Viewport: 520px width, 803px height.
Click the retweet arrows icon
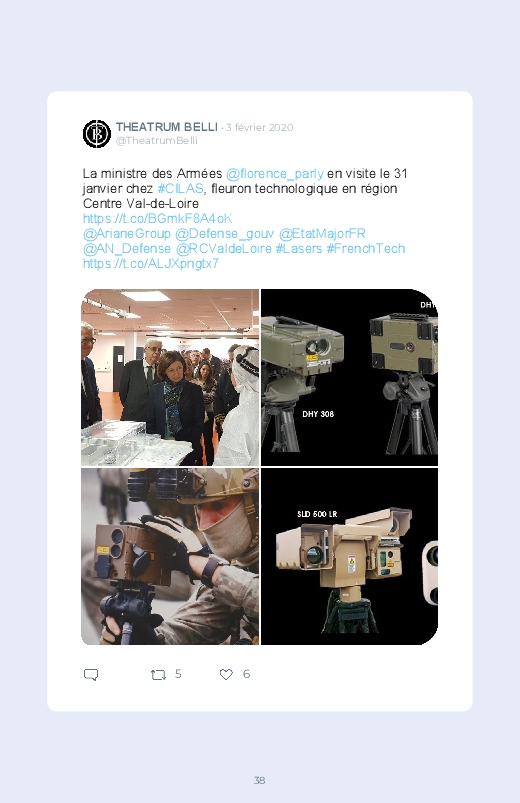[158, 674]
